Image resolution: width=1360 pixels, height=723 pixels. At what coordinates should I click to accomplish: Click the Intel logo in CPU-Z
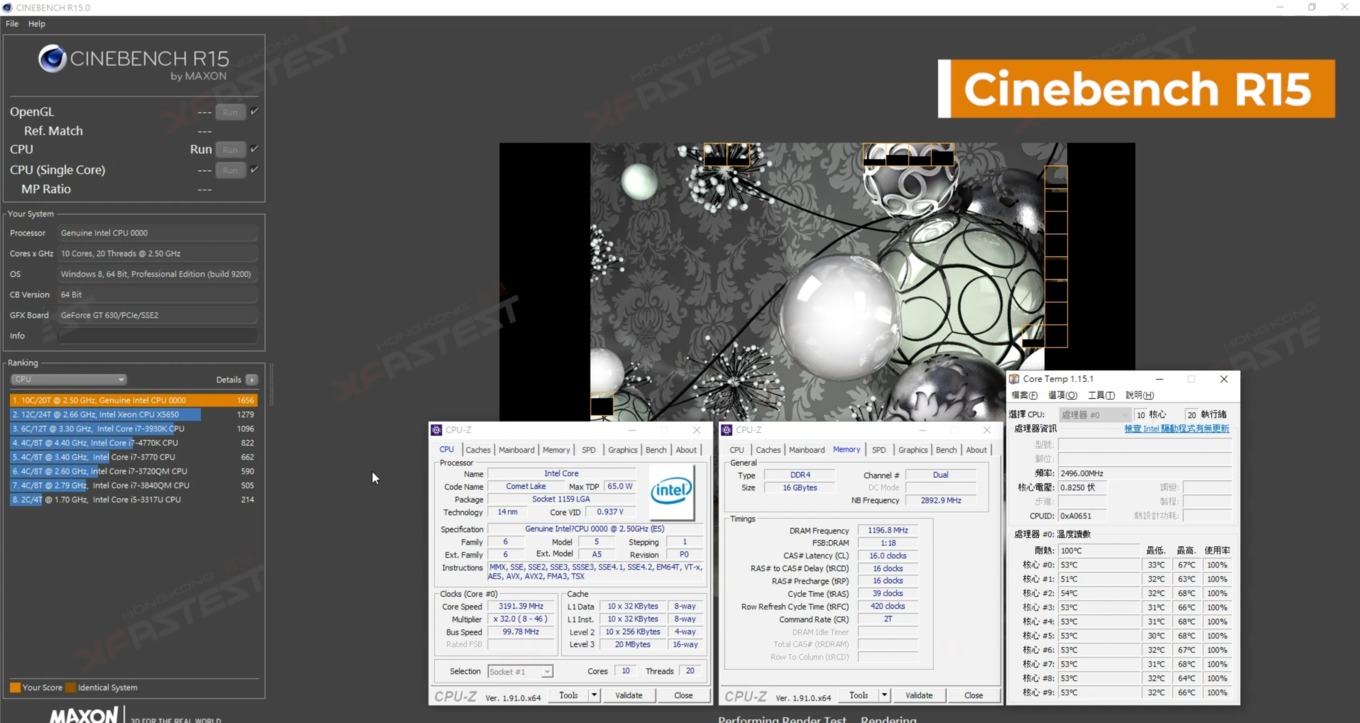(x=671, y=491)
